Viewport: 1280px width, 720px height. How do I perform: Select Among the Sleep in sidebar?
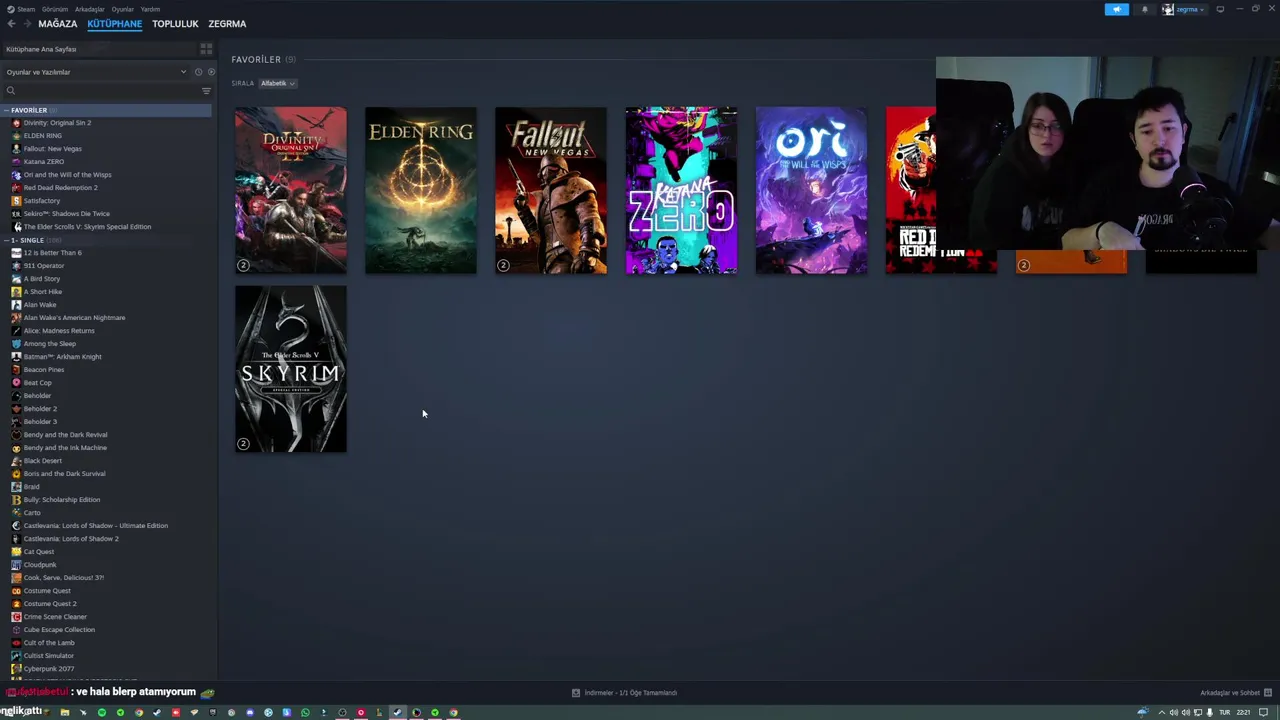point(49,344)
